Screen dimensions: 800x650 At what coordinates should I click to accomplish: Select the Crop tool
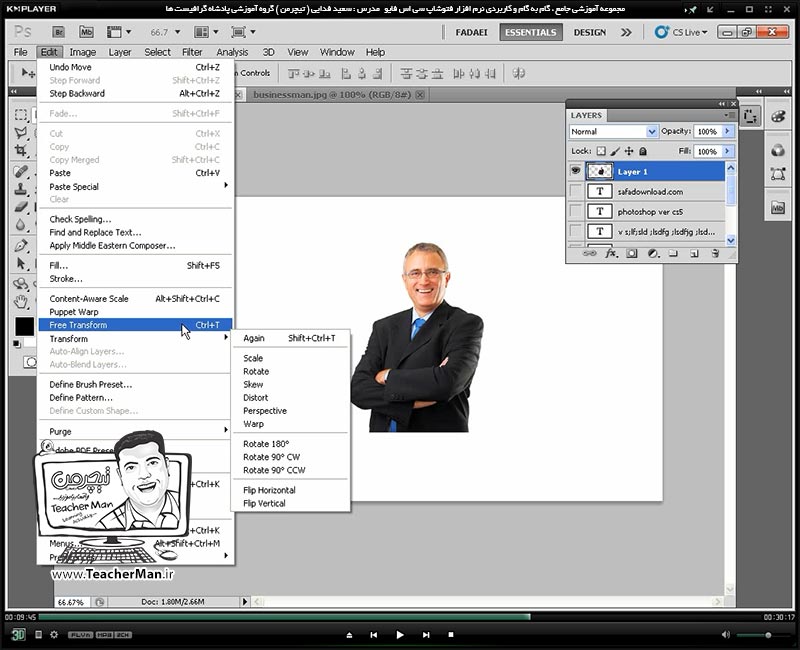pyautogui.click(x=20, y=151)
